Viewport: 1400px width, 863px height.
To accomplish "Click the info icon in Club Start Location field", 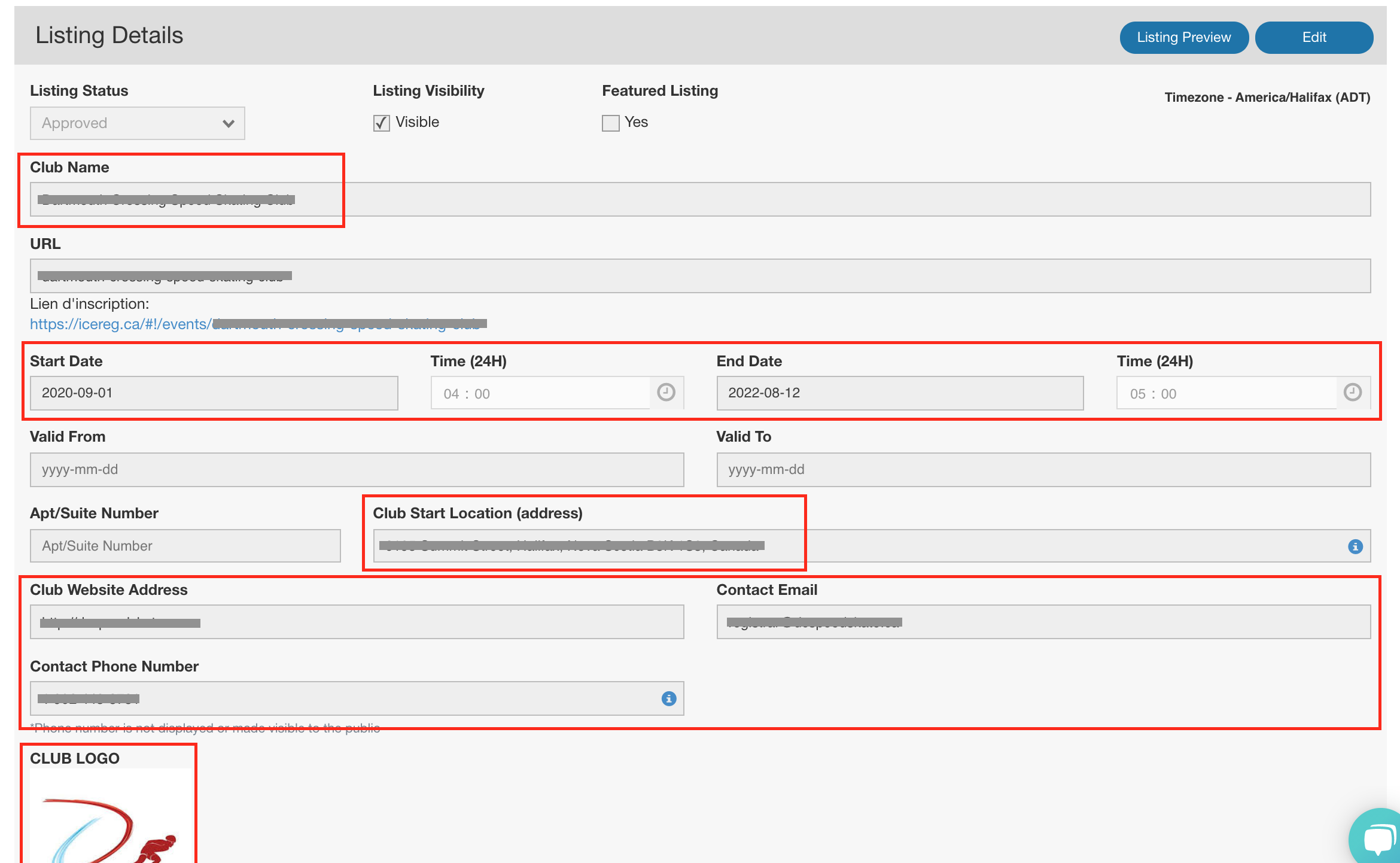I will tap(1355, 546).
